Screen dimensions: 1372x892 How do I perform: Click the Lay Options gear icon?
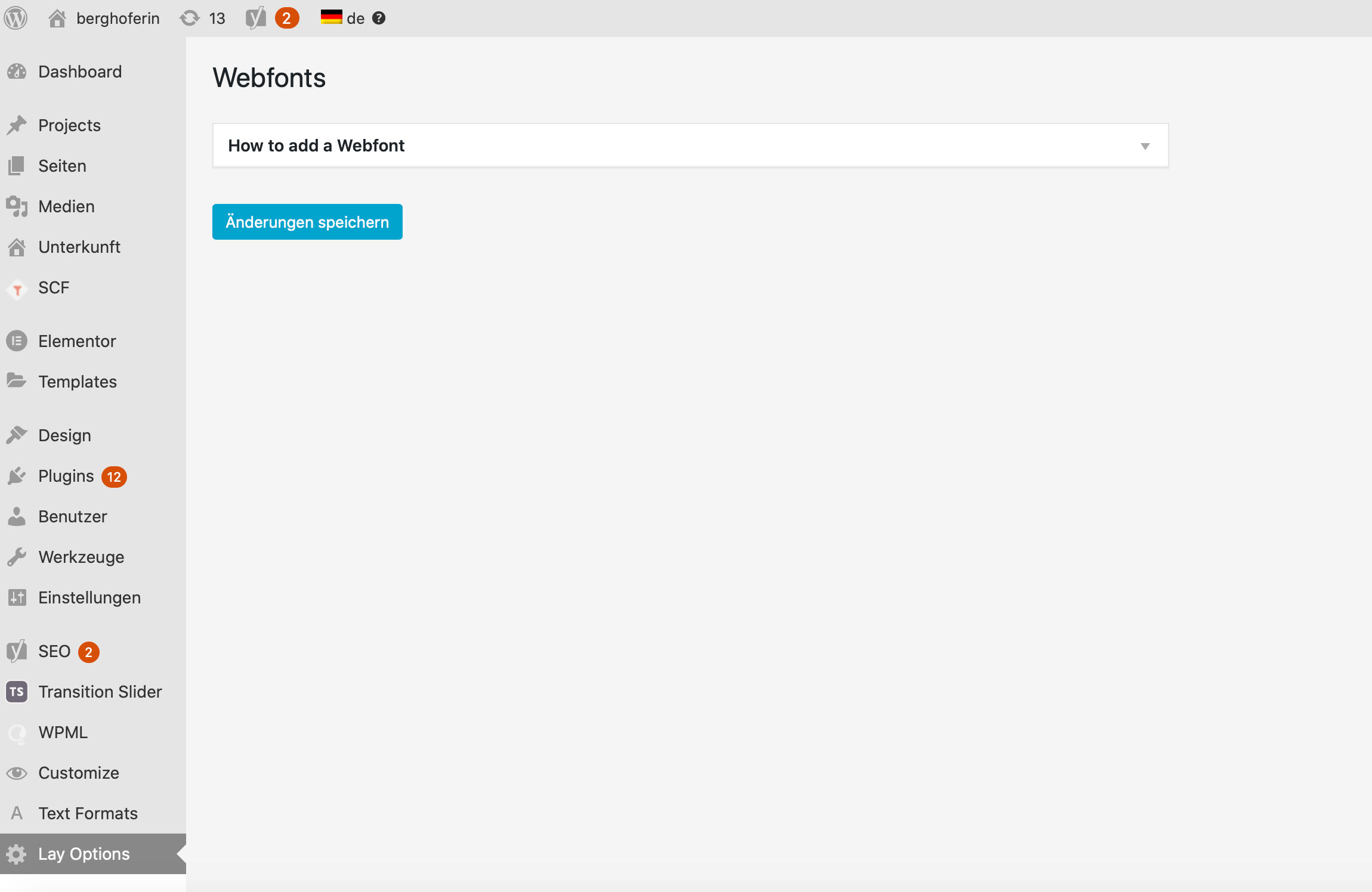click(x=17, y=854)
